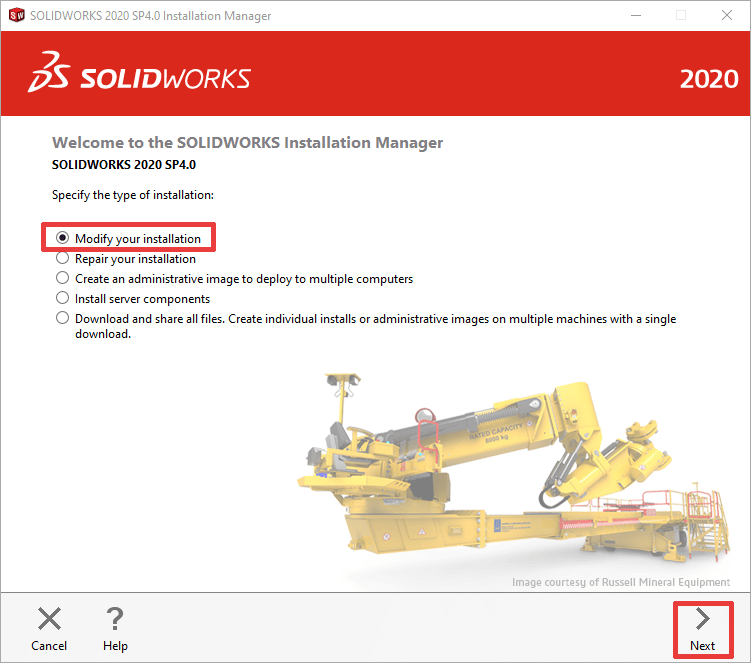Click the Next arrow button
This screenshot has height=663, width=751.
pyautogui.click(x=703, y=629)
